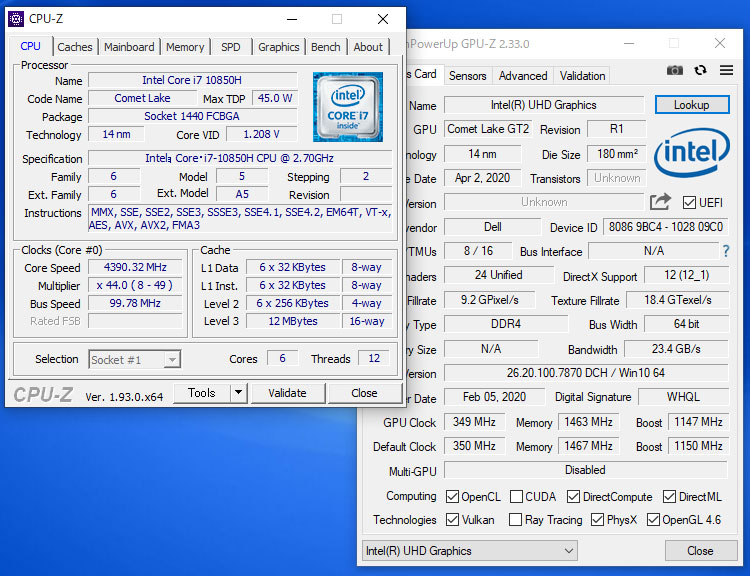
Task: Click the GPU-Z screenshot camera icon
Action: 674,71
